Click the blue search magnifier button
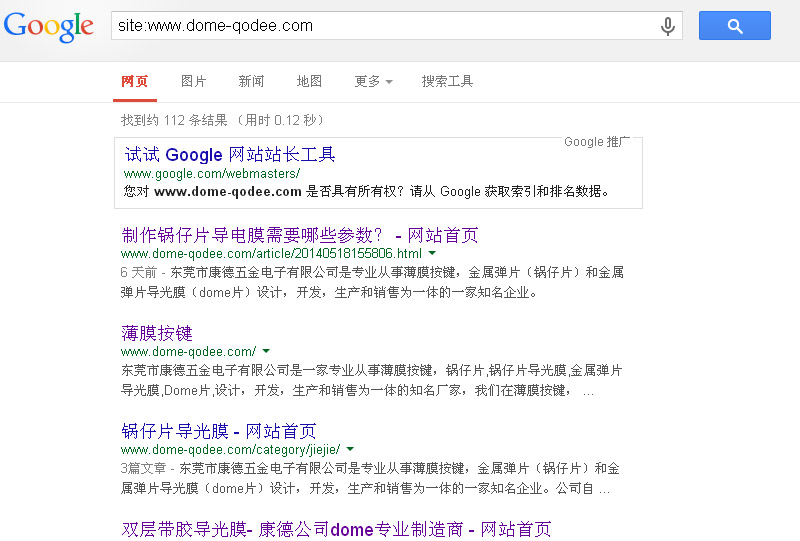 tap(735, 26)
